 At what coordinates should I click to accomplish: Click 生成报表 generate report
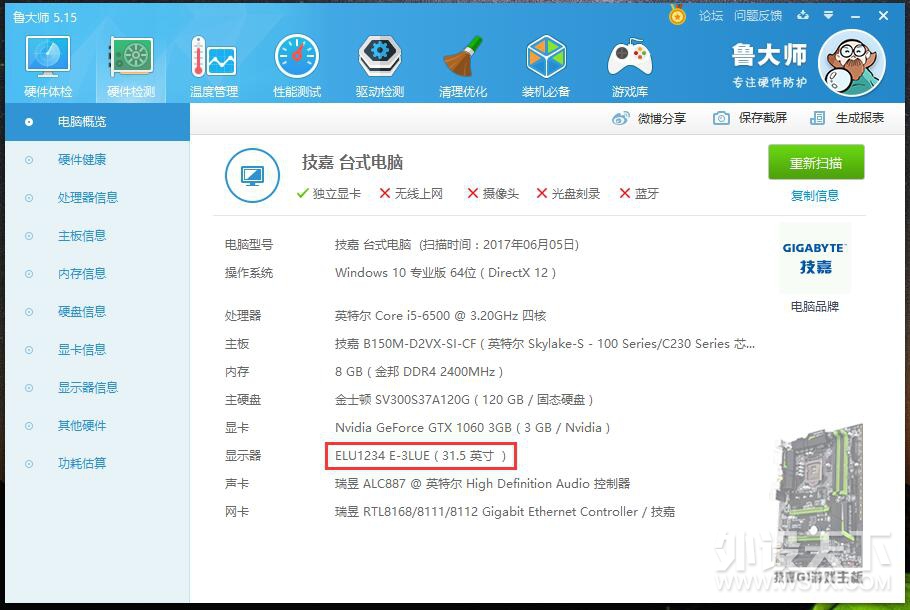(847, 118)
